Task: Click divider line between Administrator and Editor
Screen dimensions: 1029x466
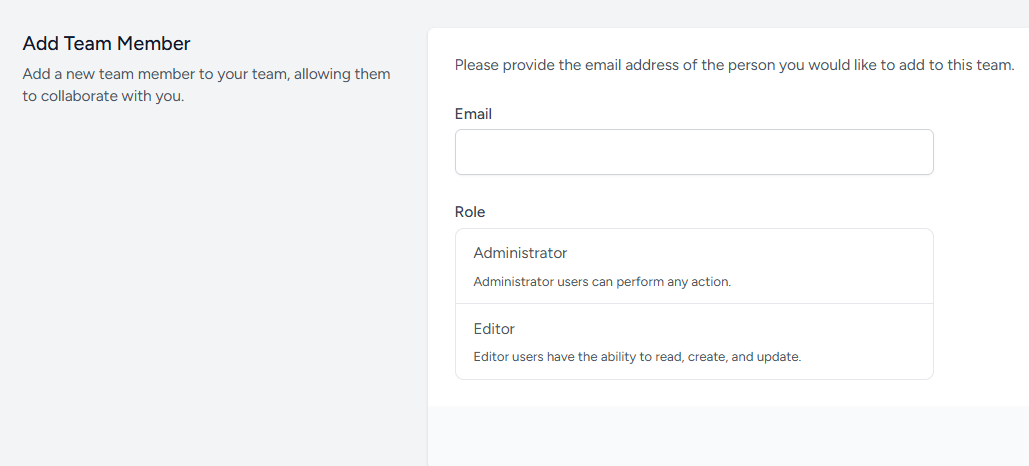Action: (694, 304)
